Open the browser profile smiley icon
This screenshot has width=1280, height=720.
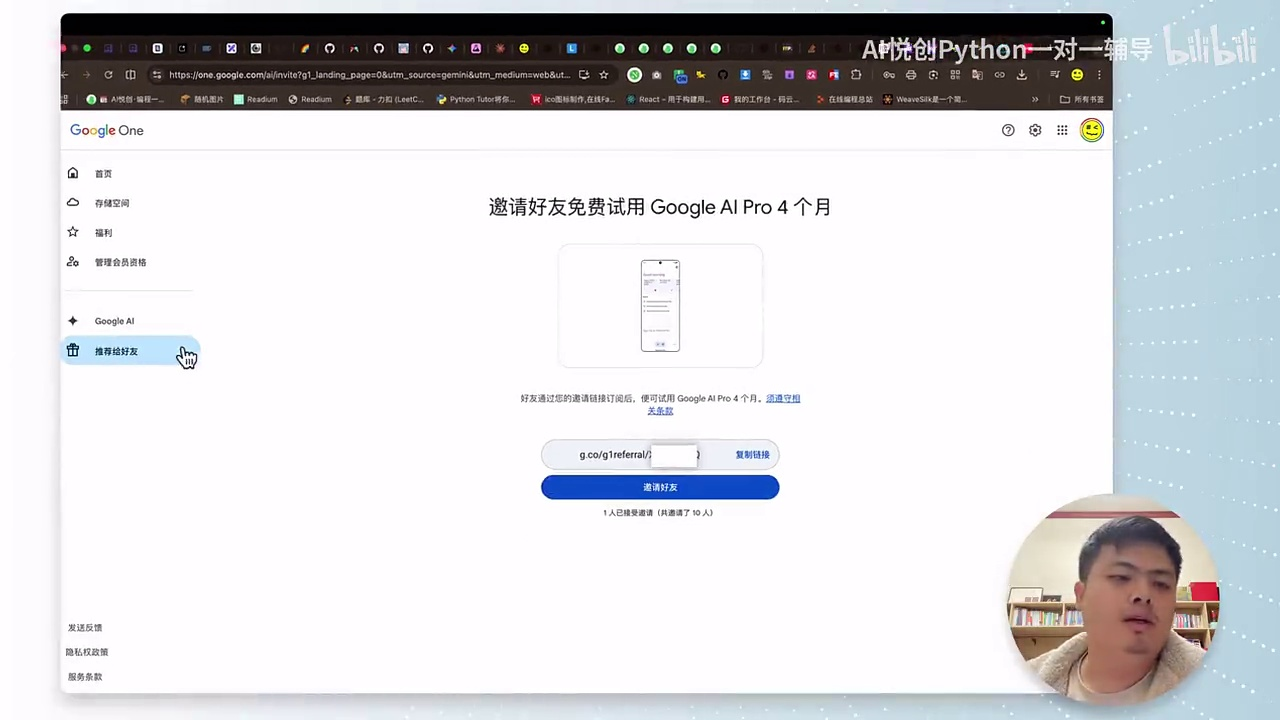(1077, 75)
